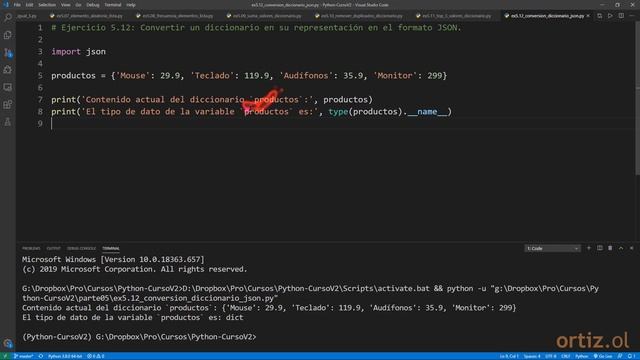This screenshot has height=360, width=640.
Task: Split the editor to the right
Action: pyautogui.click(x=621, y=16)
